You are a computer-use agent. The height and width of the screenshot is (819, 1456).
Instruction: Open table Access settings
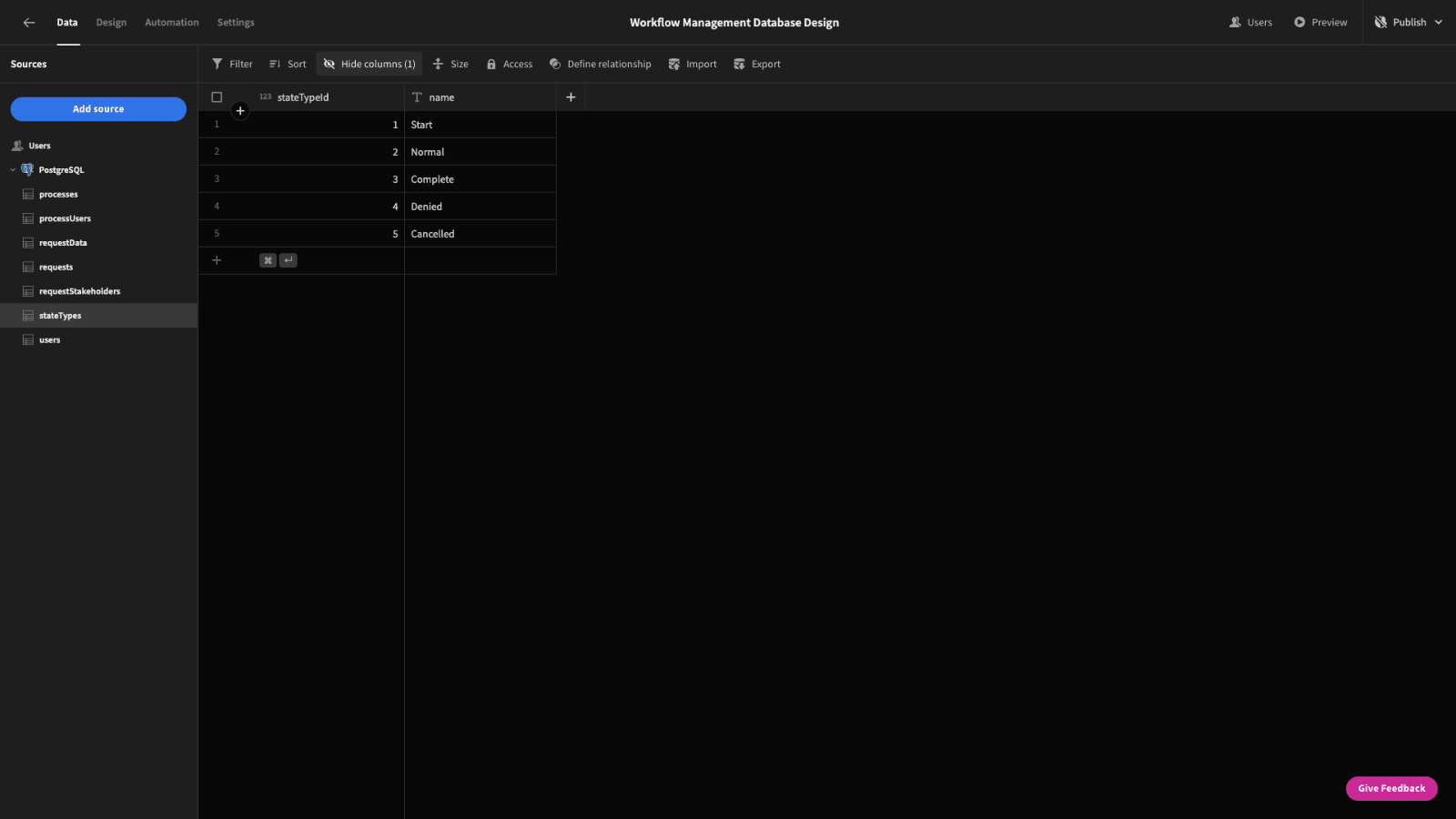pyautogui.click(x=509, y=65)
